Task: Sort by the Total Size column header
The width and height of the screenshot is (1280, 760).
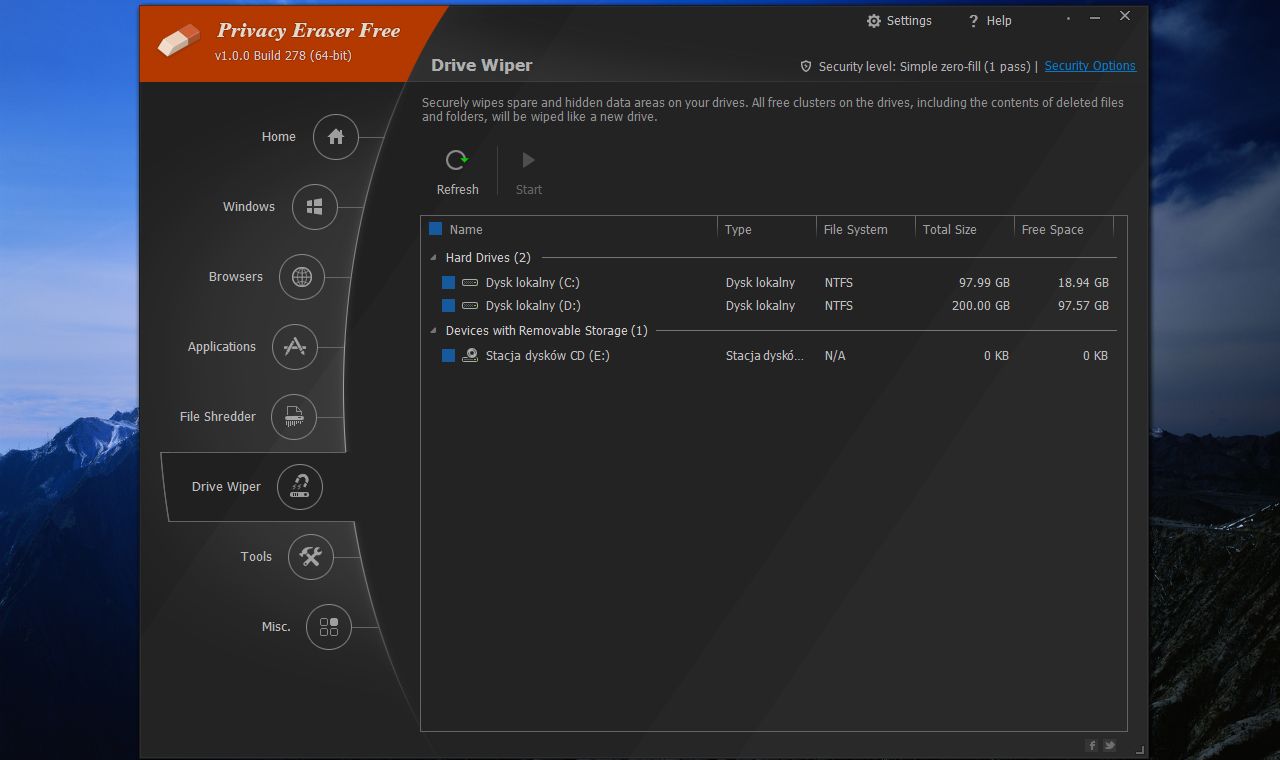Action: coord(949,230)
